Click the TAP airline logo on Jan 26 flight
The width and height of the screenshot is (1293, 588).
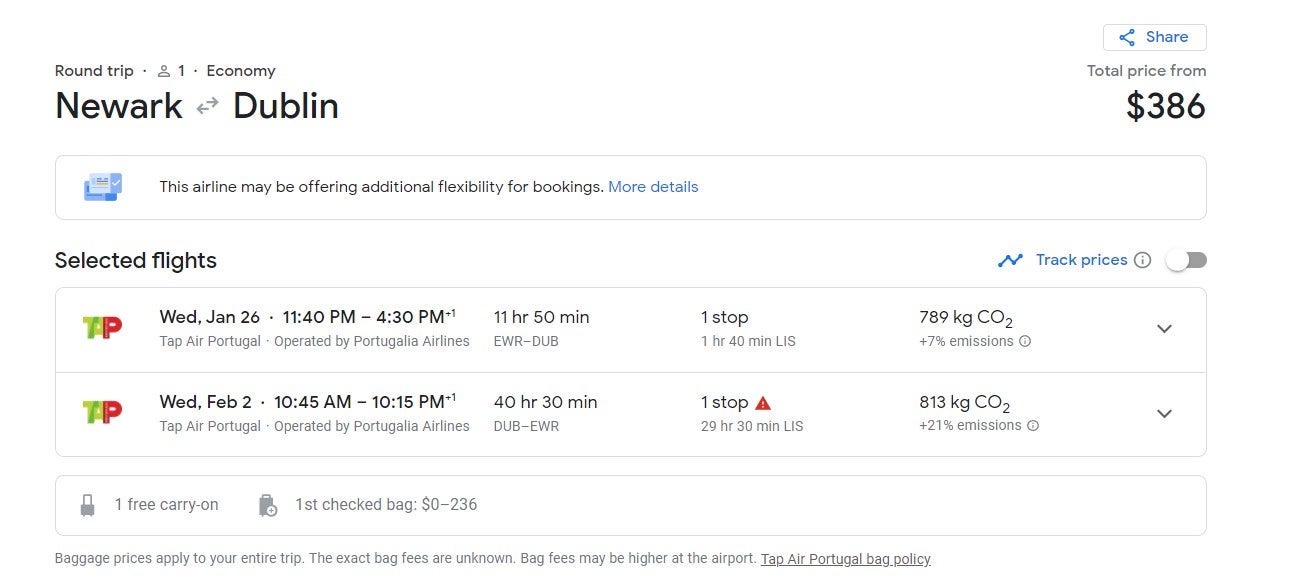click(102, 327)
